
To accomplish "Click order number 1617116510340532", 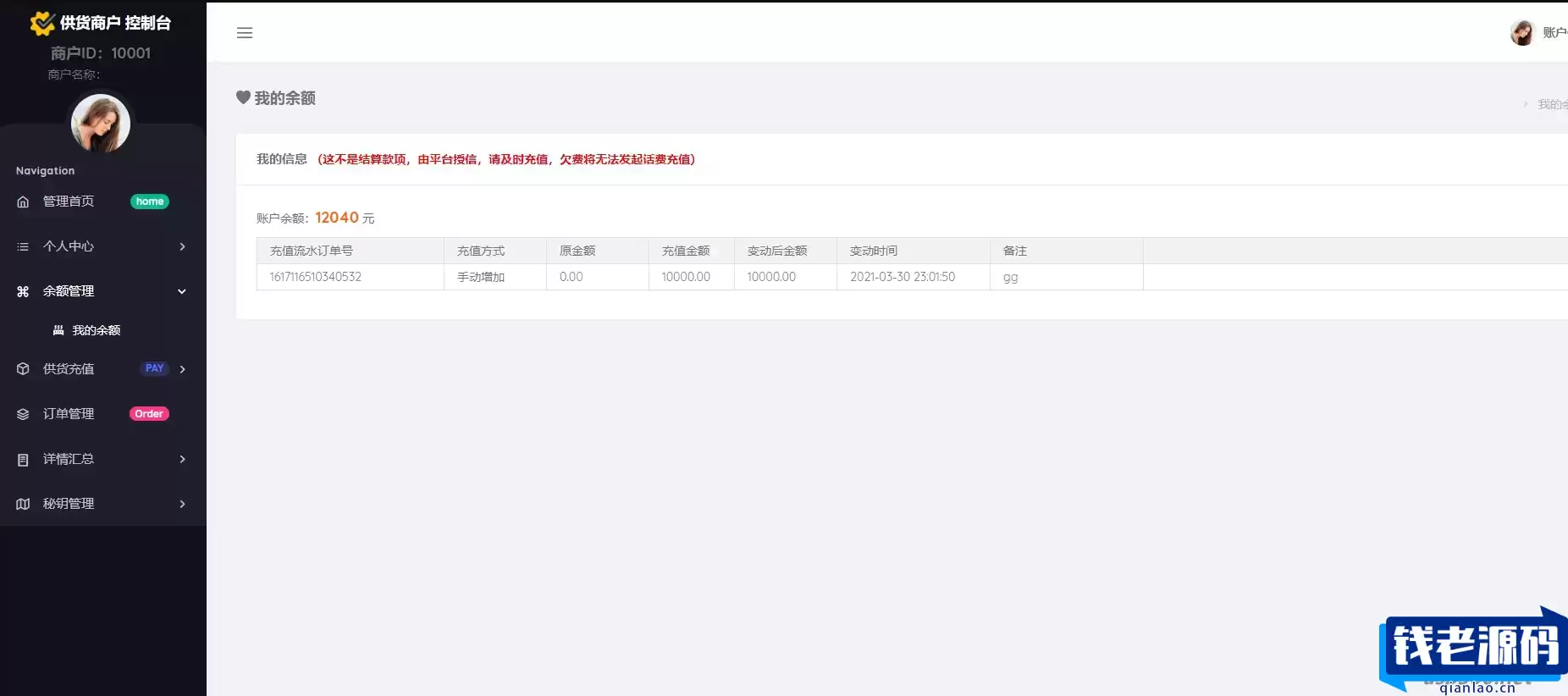I will [316, 277].
